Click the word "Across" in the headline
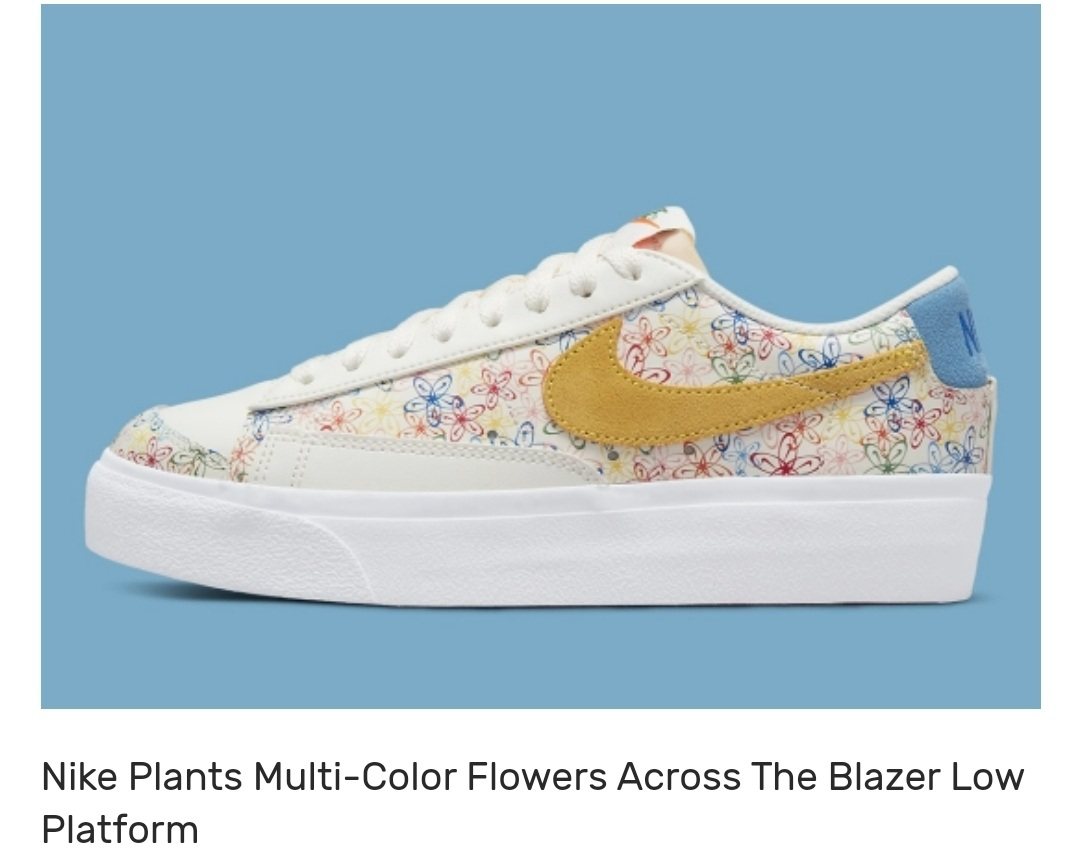 (x=678, y=776)
